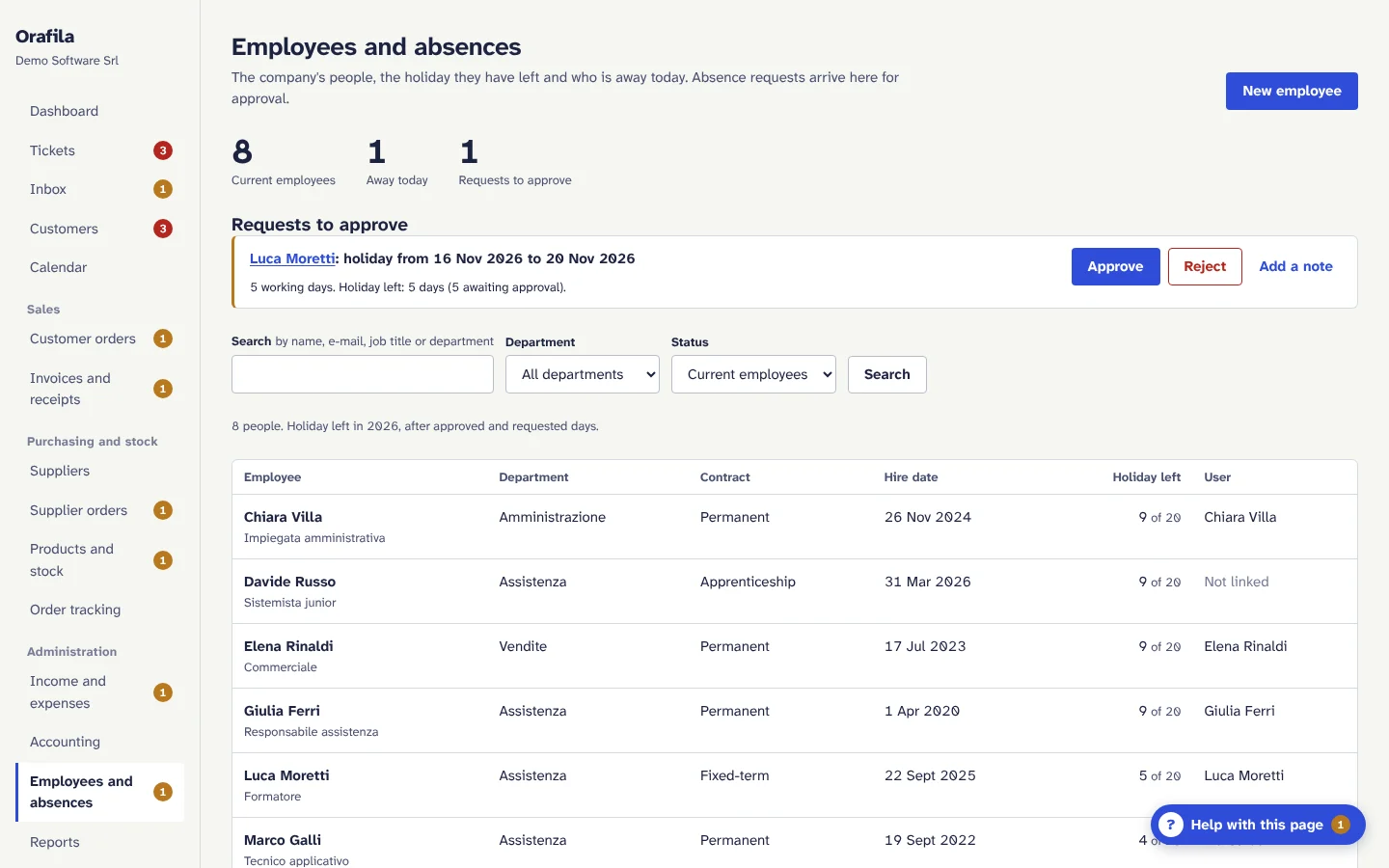Image resolution: width=1389 pixels, height=868 pixels.
Task: Click employee name Chiara Villa in table
Action: point(283,517)
